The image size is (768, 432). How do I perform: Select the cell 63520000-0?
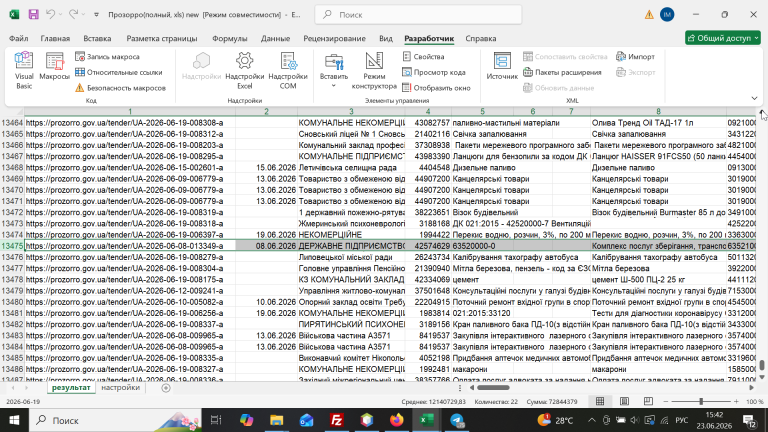pos(482,246)
